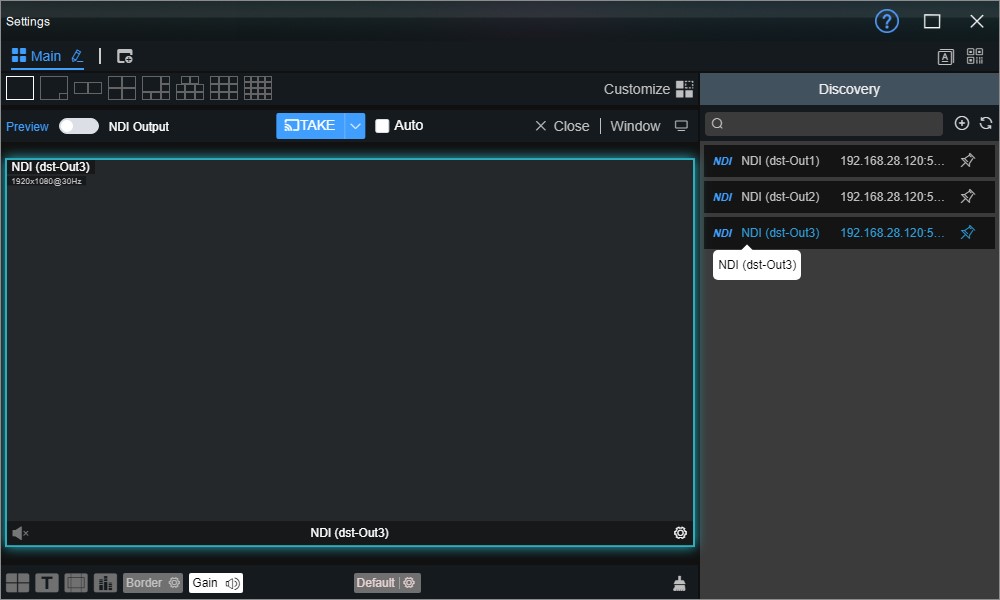This screenshot has height=600, width=1000.
Task: Clear all with the broom icon
Action: point(679,583)
